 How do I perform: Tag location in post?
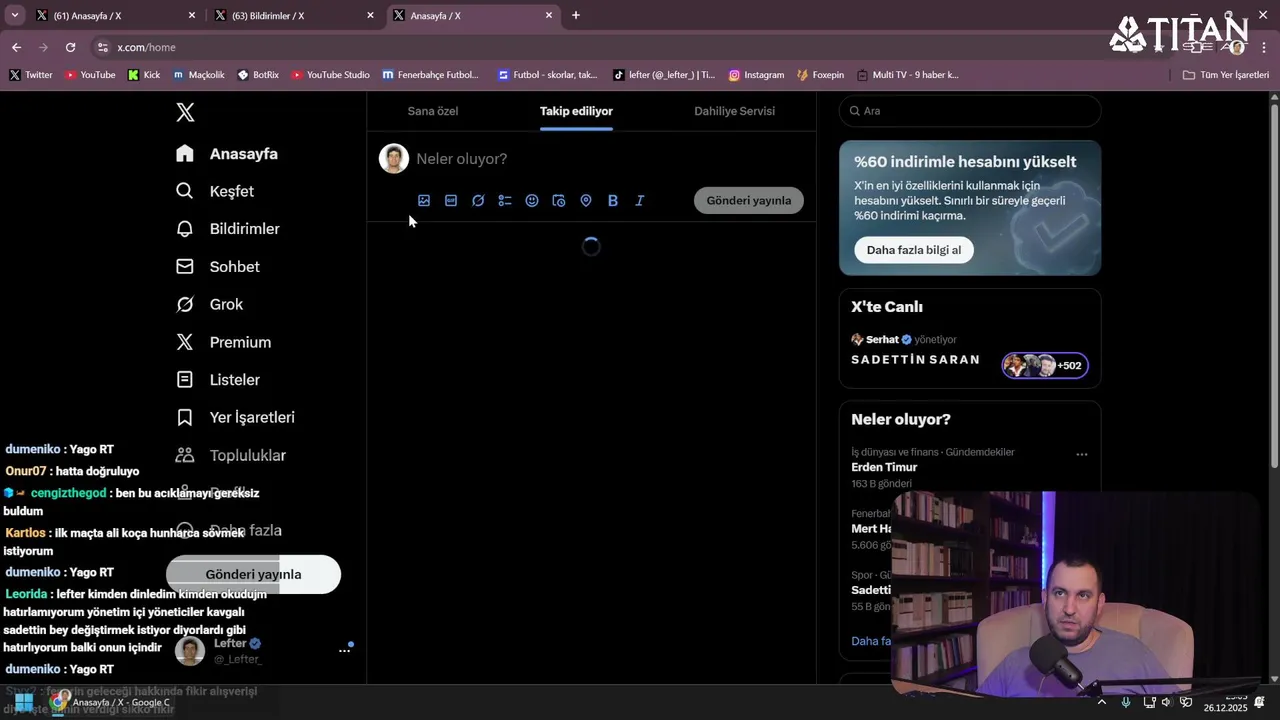click(x=586, y=201)
